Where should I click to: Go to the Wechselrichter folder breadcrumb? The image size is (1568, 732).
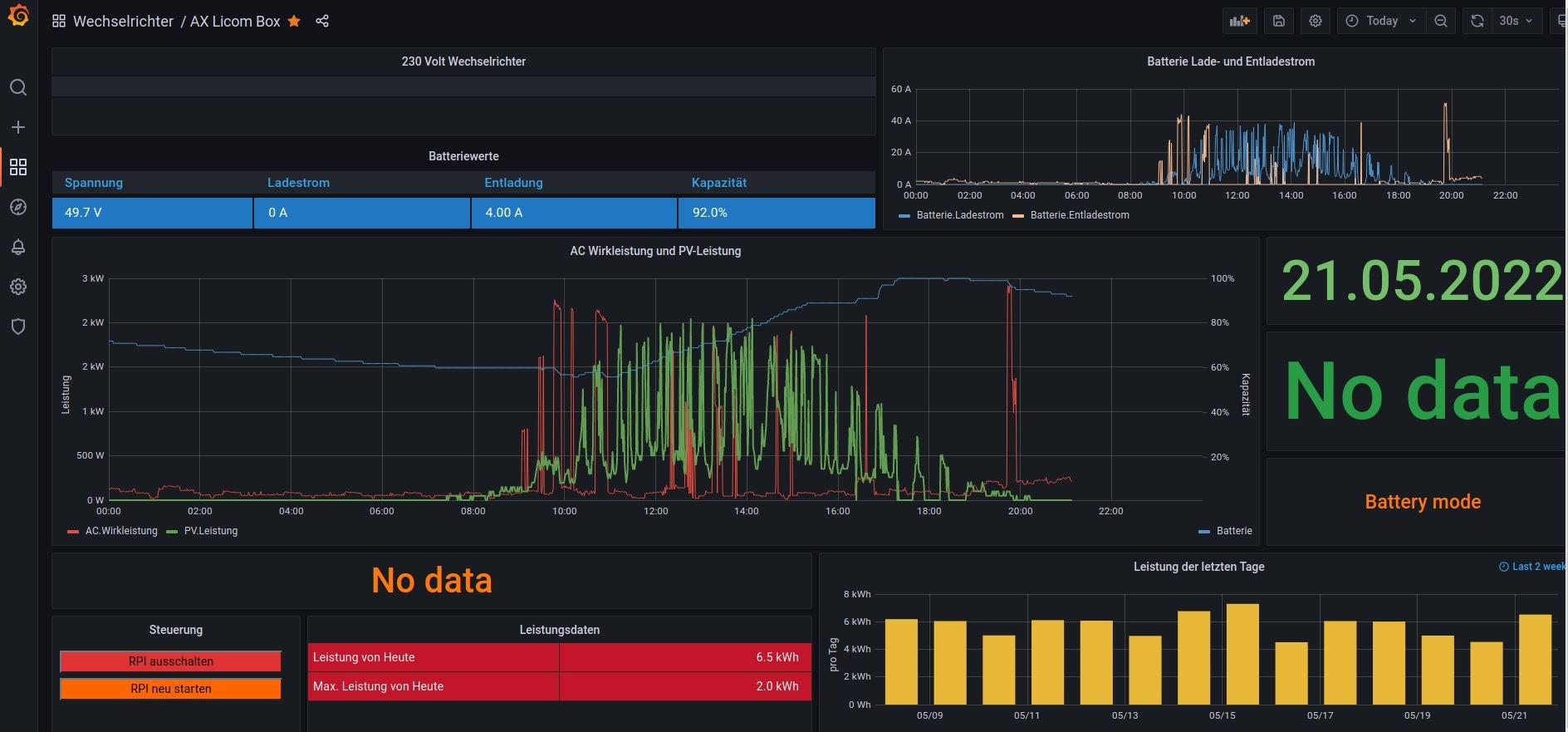(123, 22)
